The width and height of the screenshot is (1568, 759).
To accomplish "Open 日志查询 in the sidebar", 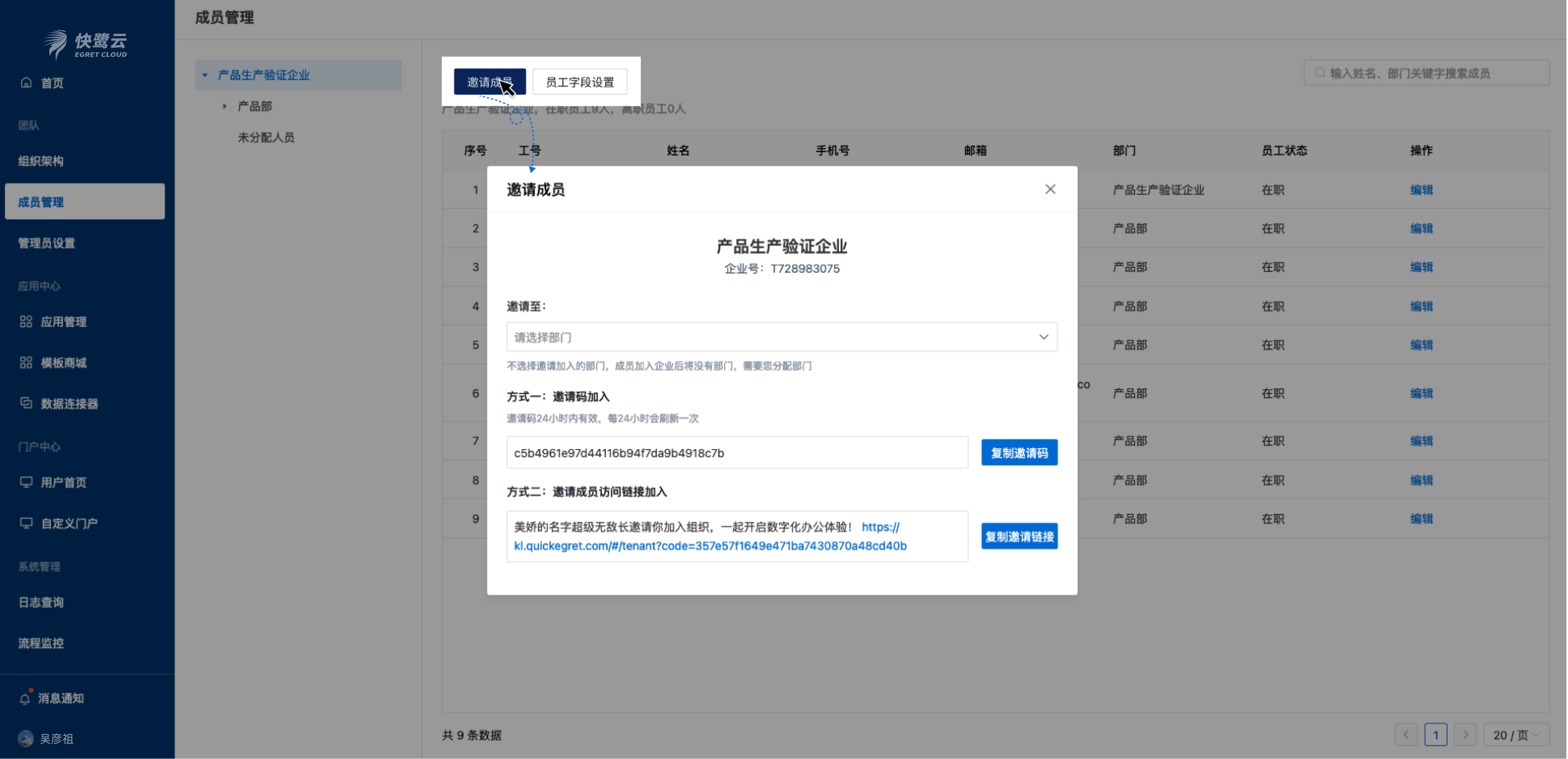I will tap(41, 602).
